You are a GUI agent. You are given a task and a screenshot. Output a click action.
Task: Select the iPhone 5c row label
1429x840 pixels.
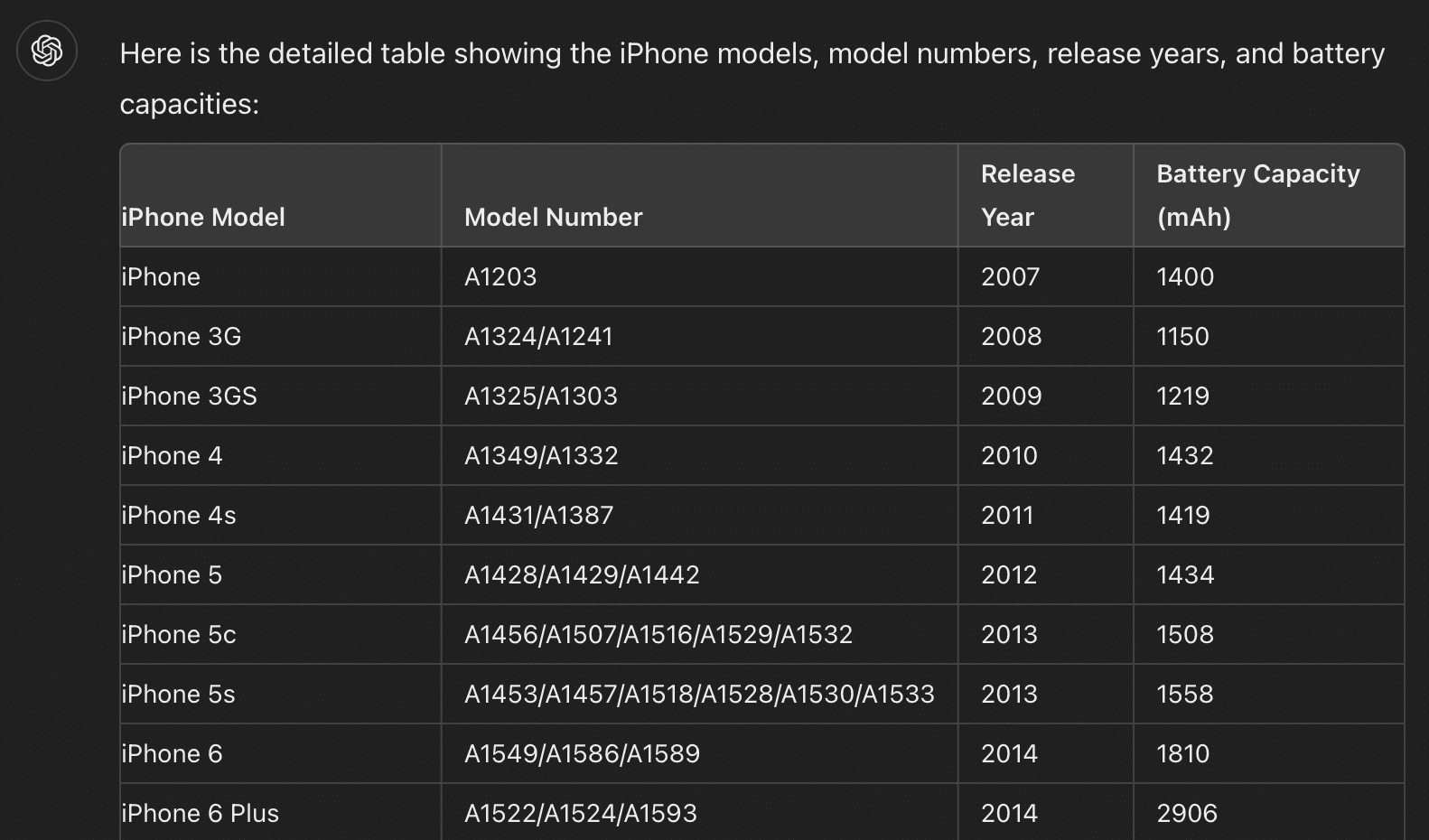coord(179,634)
